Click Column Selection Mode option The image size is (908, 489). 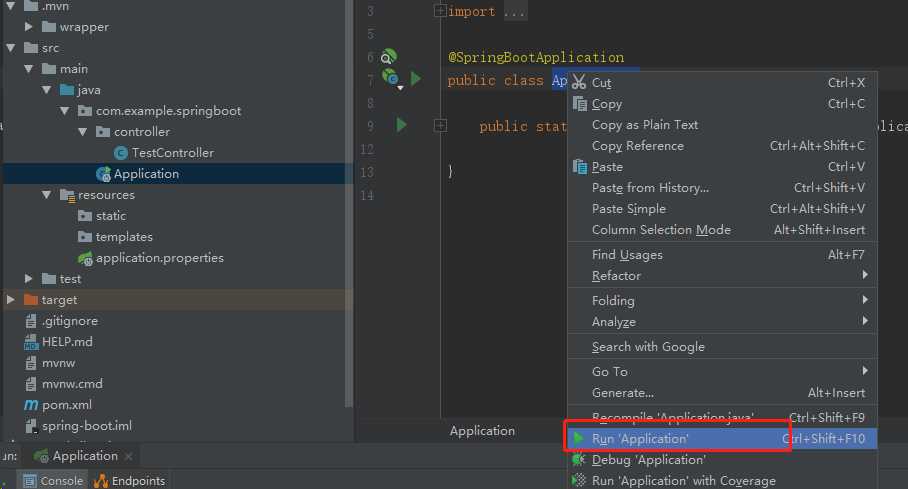(x=661, y=230)
